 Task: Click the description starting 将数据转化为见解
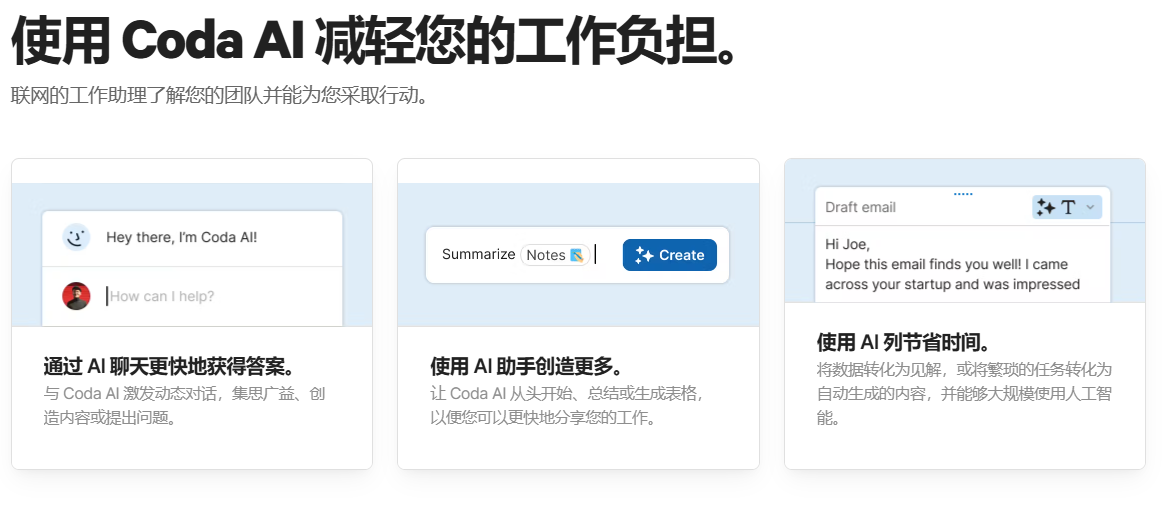click(x=964, y=394)
